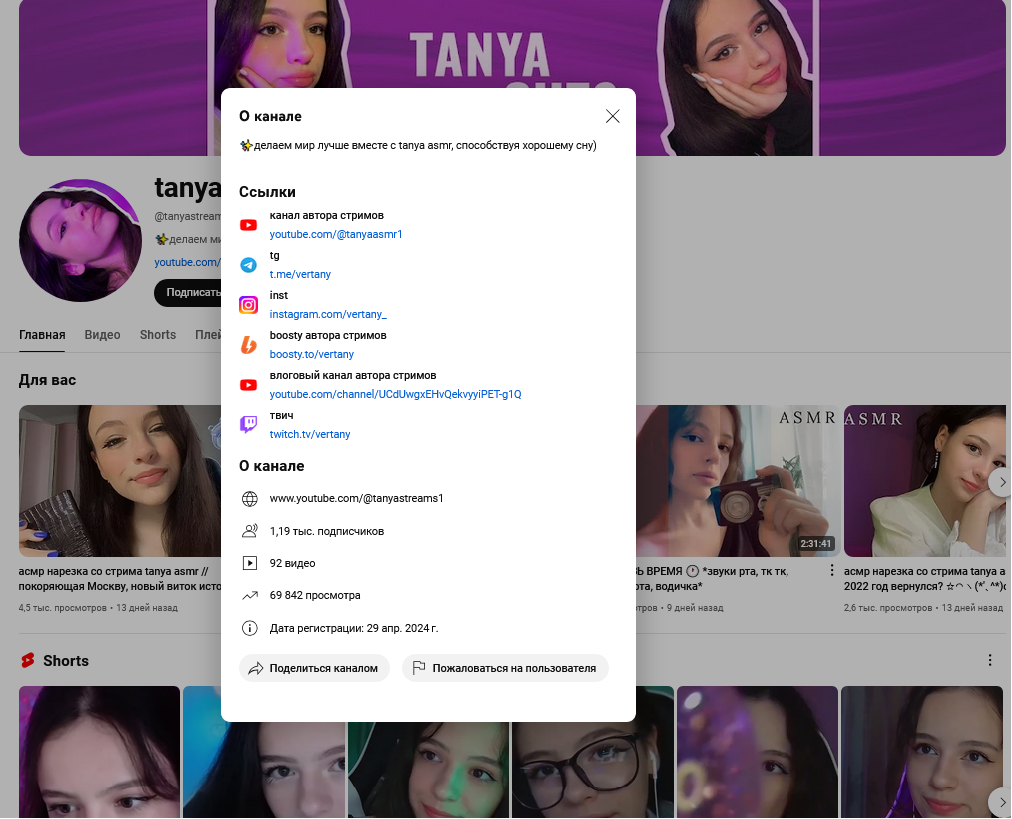Click the TANYA channel banner image
1012x819 pixels.
(512, 44)
